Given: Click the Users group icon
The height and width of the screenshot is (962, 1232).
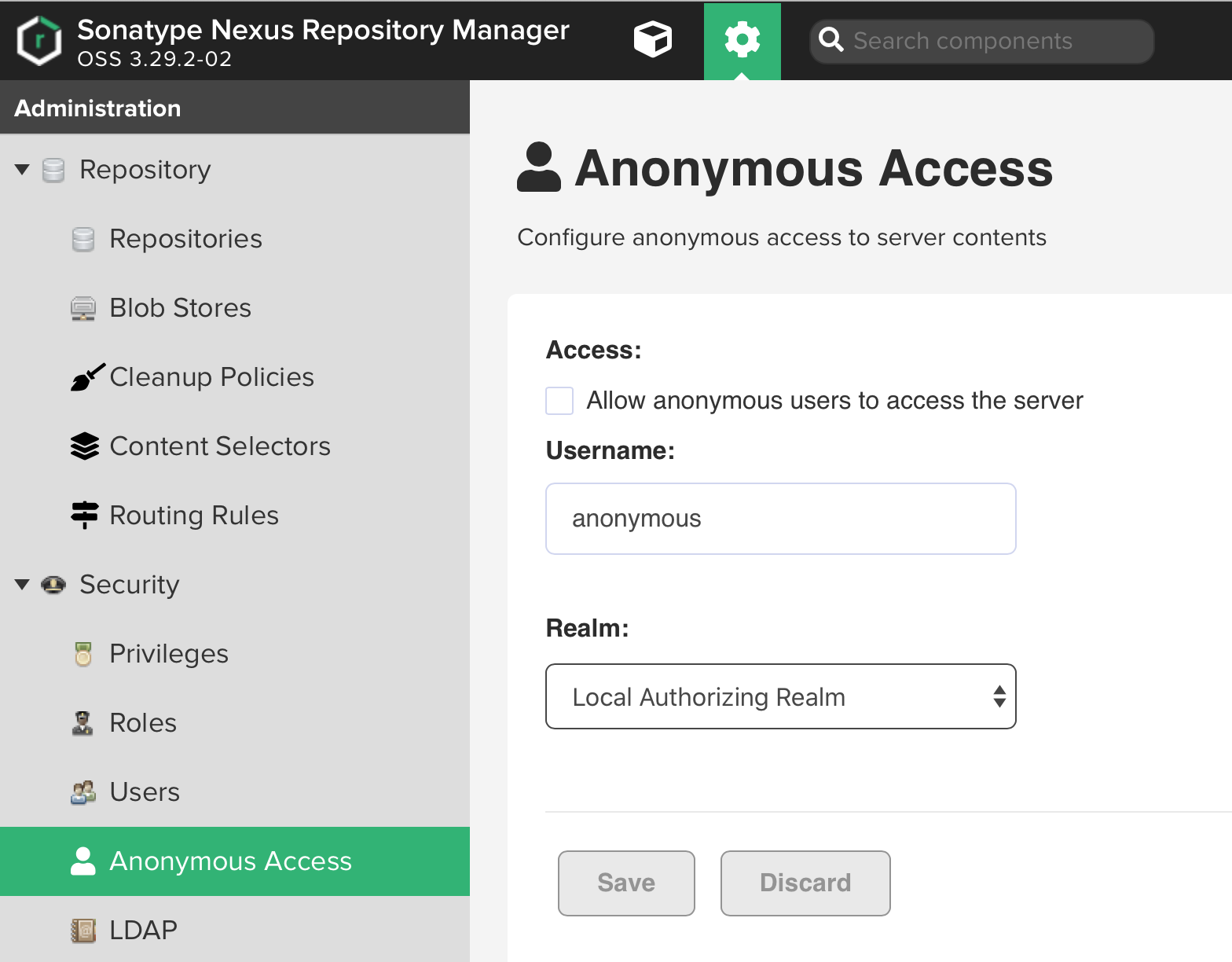Looking at the screenshot, I should [x=83, y=792].
